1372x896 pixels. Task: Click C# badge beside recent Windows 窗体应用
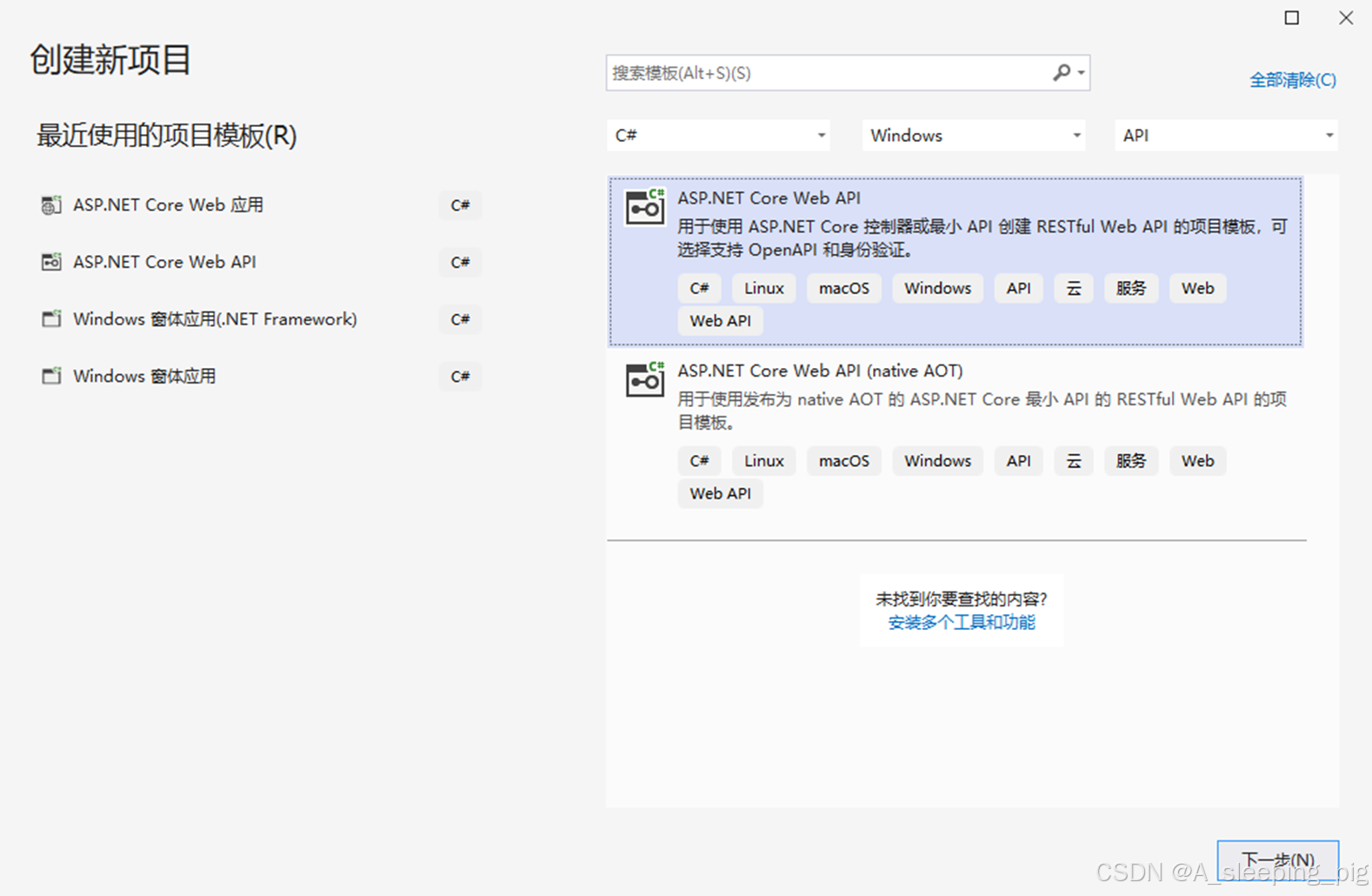tap(461, 376)
